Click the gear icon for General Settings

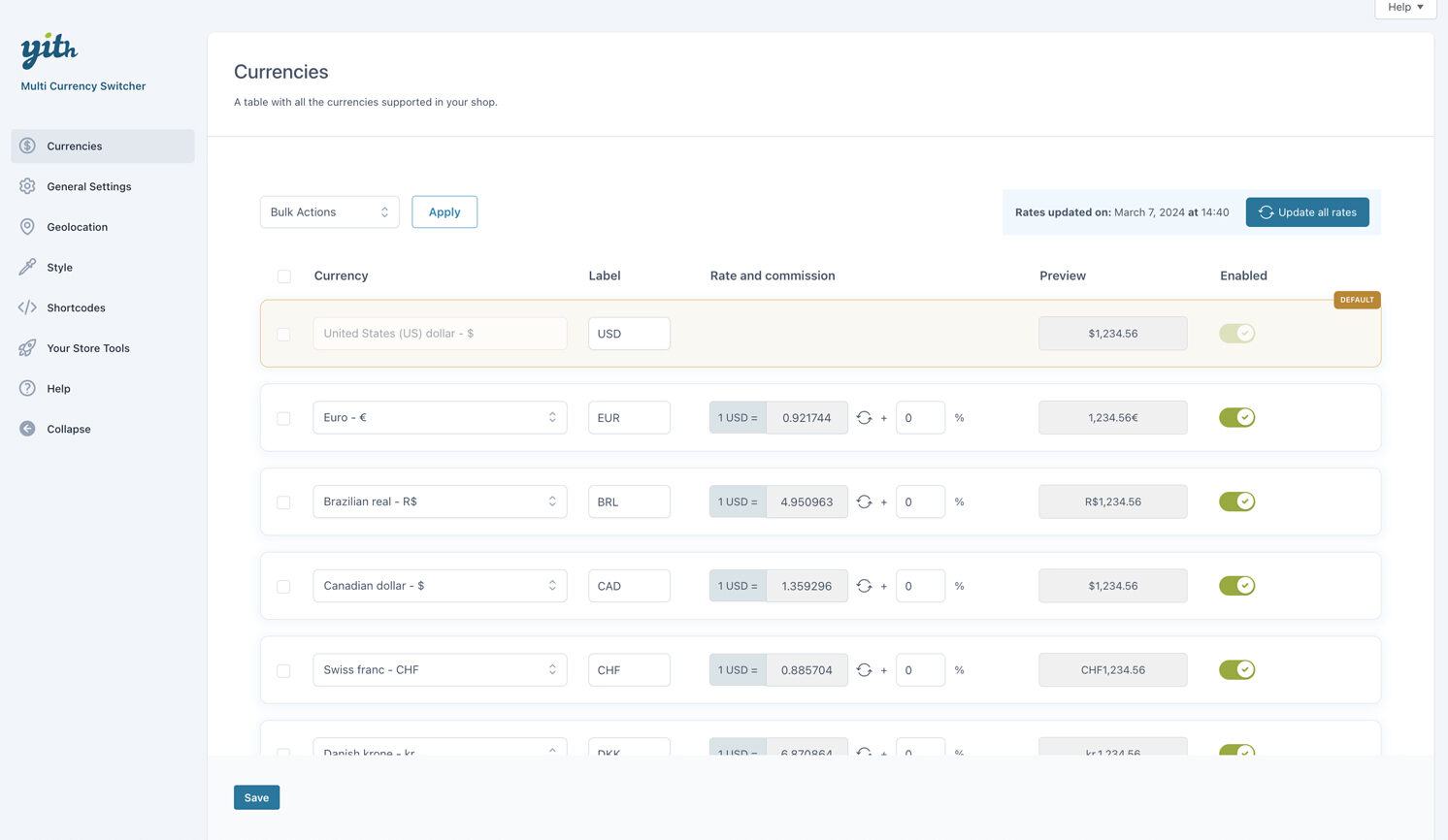[x=27, y=186]
